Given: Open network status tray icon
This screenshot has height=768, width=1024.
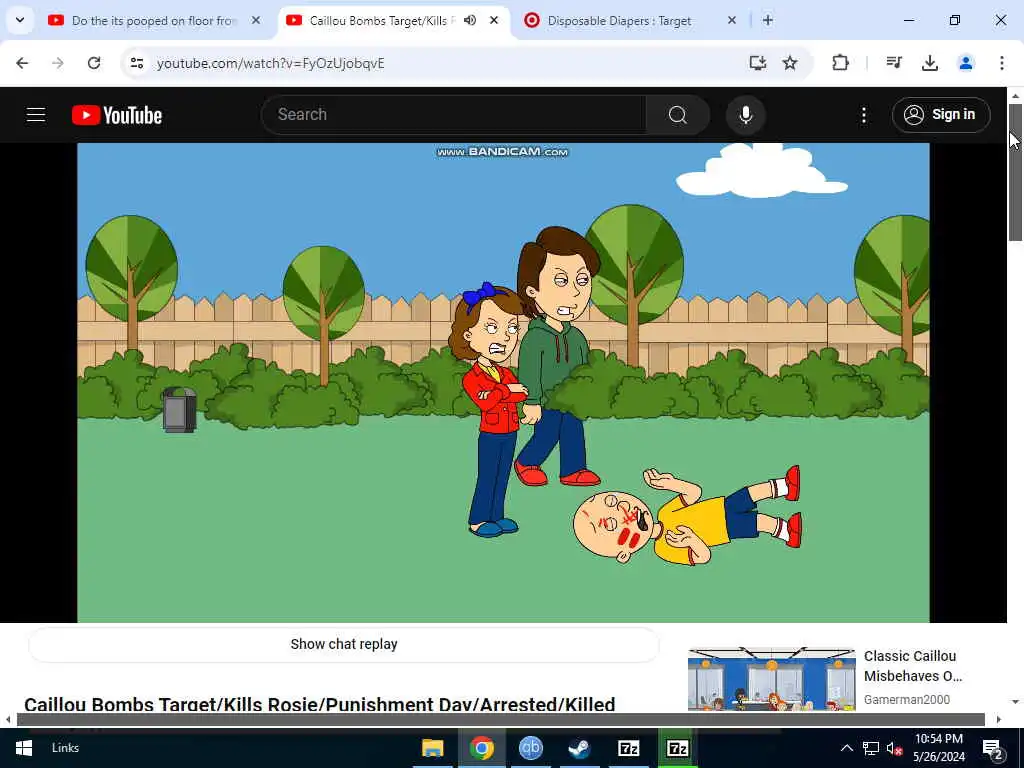Looking at the screenshot, I should [871, 748].
